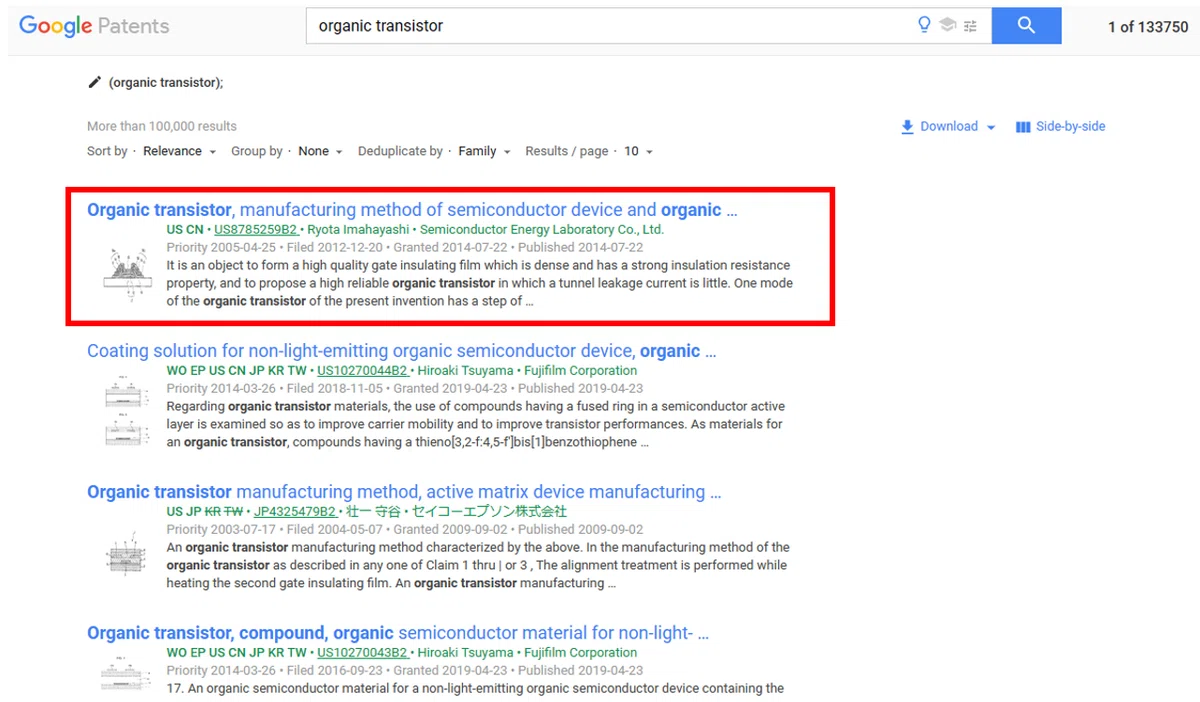Image resolution: width=1200 pixels, height=702 pixels.
Task: Open patent number JP4325479B2 link
Action: (294, 512)
